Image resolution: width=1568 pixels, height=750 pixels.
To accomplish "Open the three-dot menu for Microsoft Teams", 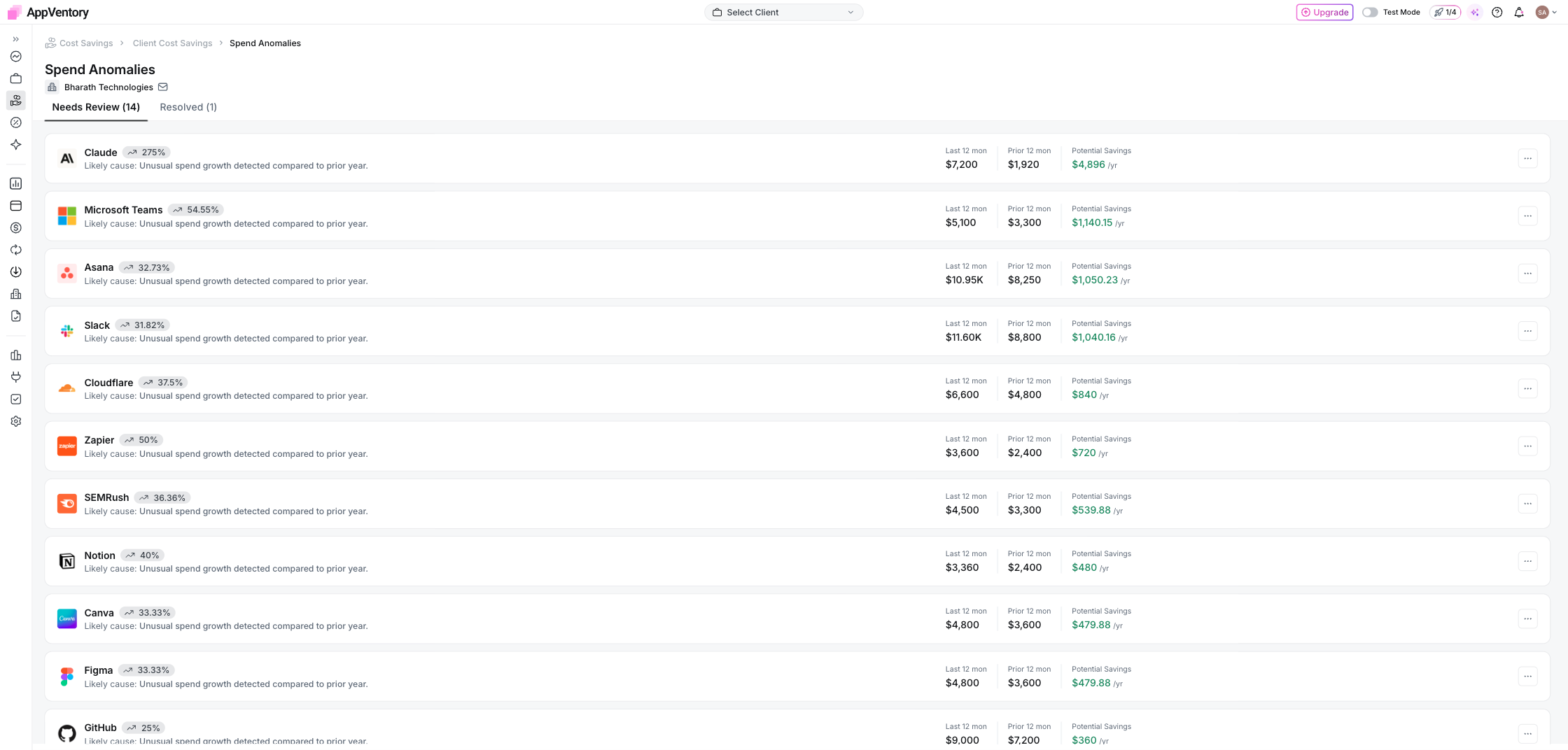I will tap(1528, 216).
